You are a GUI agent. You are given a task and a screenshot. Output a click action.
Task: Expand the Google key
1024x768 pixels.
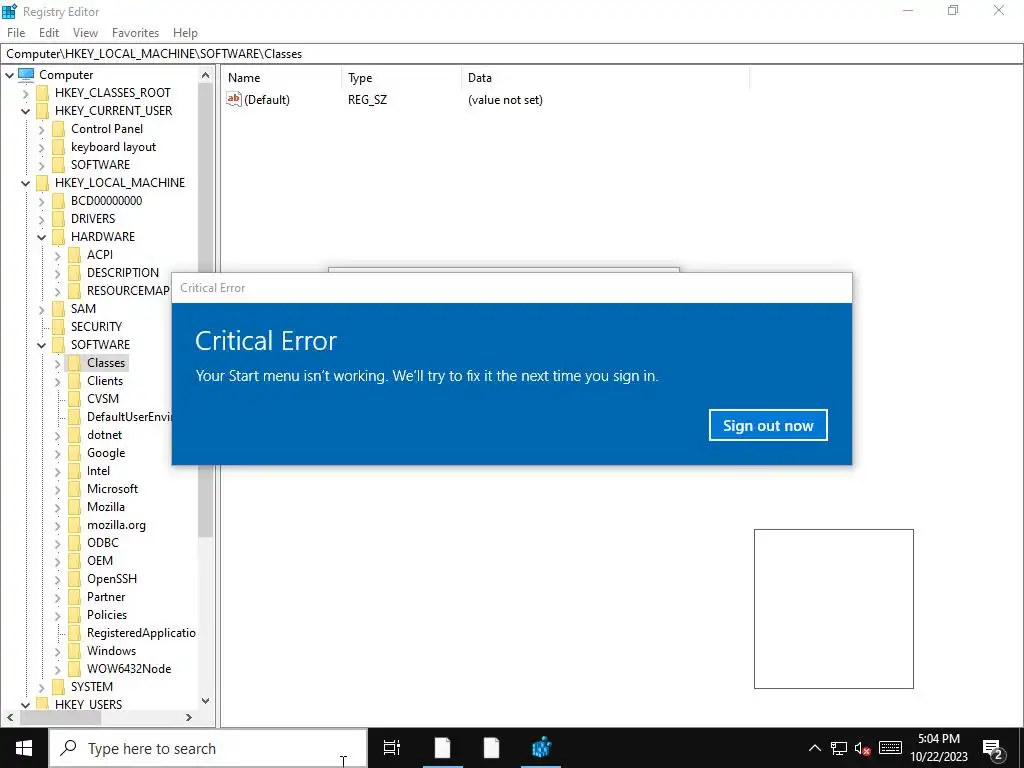(x=57, y=453)
